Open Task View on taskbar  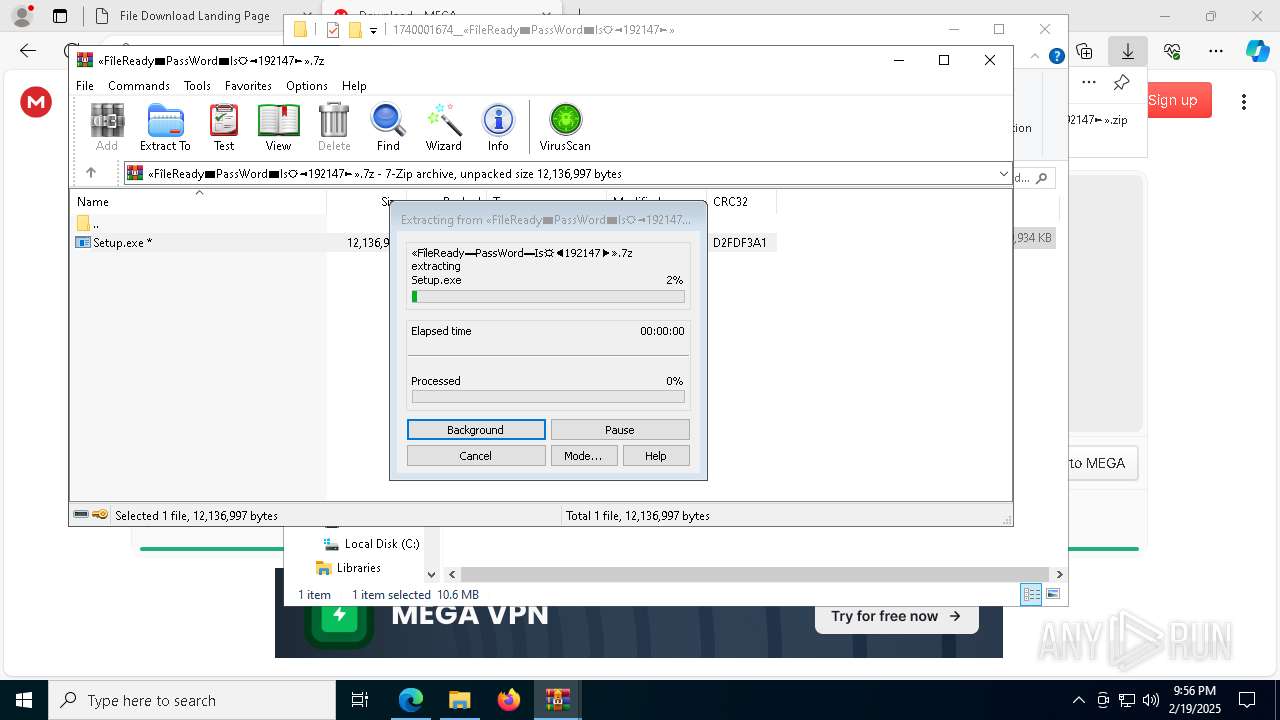point(361,700)
